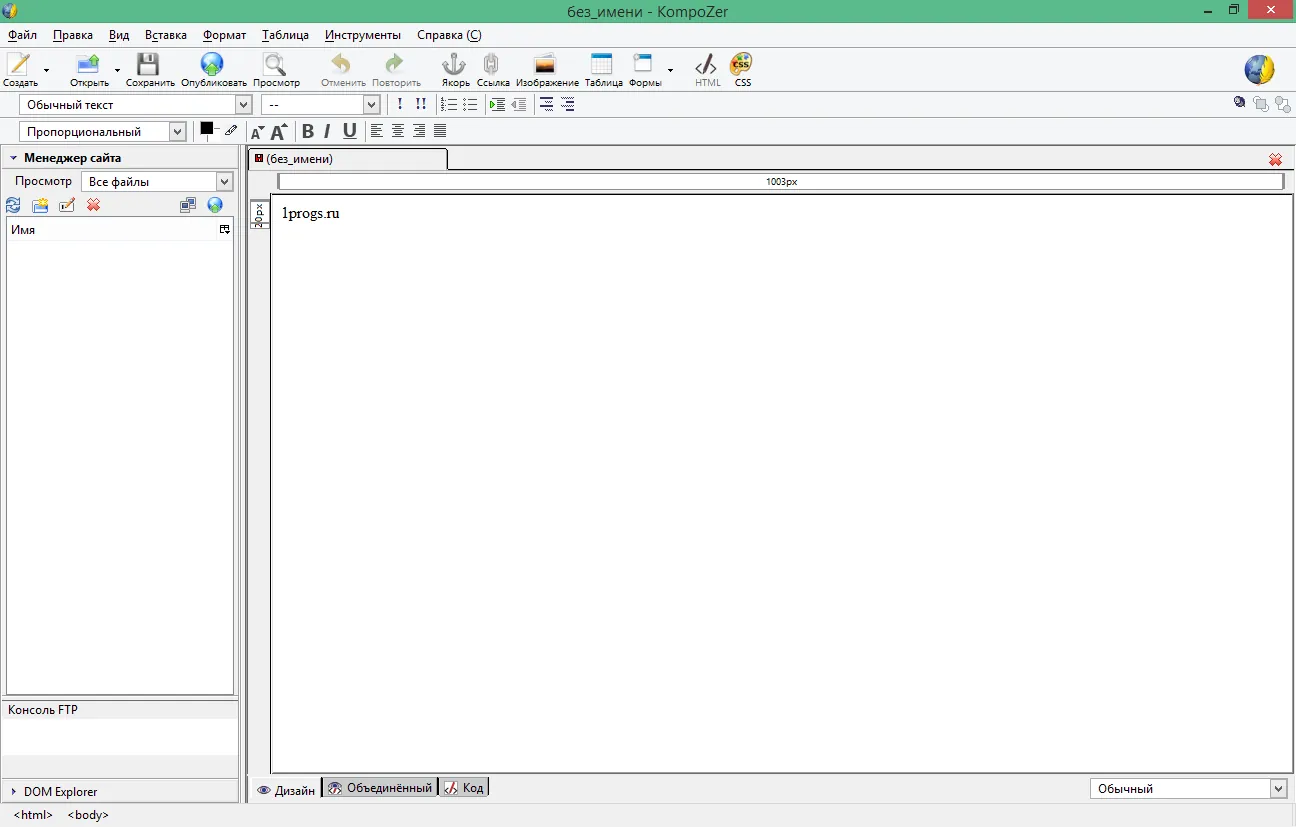Click the Создать new page icon

[19, 64]
